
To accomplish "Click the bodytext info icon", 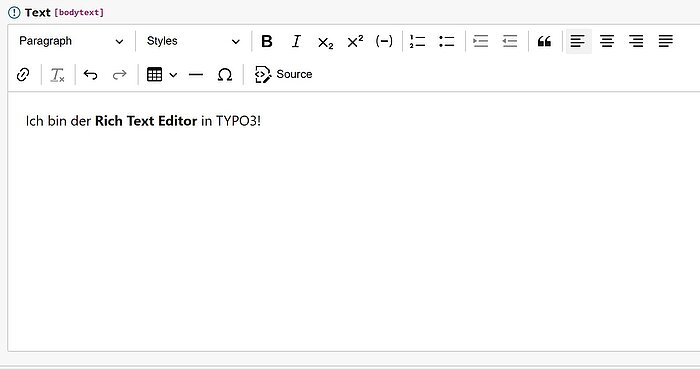I will point(14,12).
